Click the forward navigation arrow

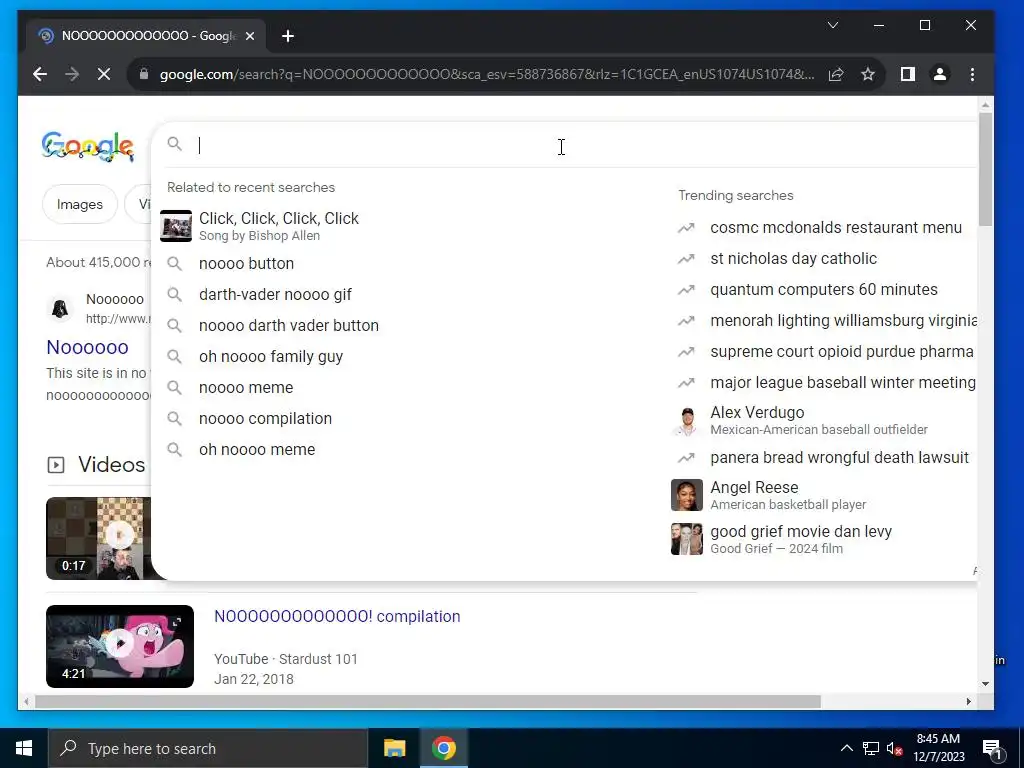click(72, 74)
